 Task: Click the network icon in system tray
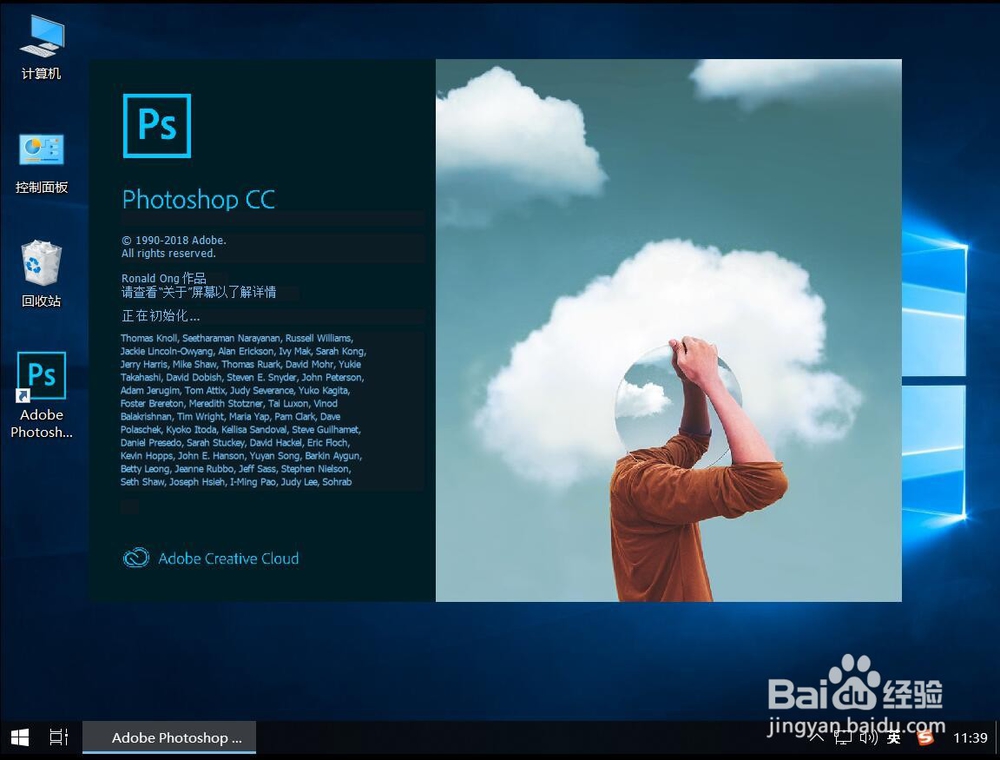click(x=843, y=738)
